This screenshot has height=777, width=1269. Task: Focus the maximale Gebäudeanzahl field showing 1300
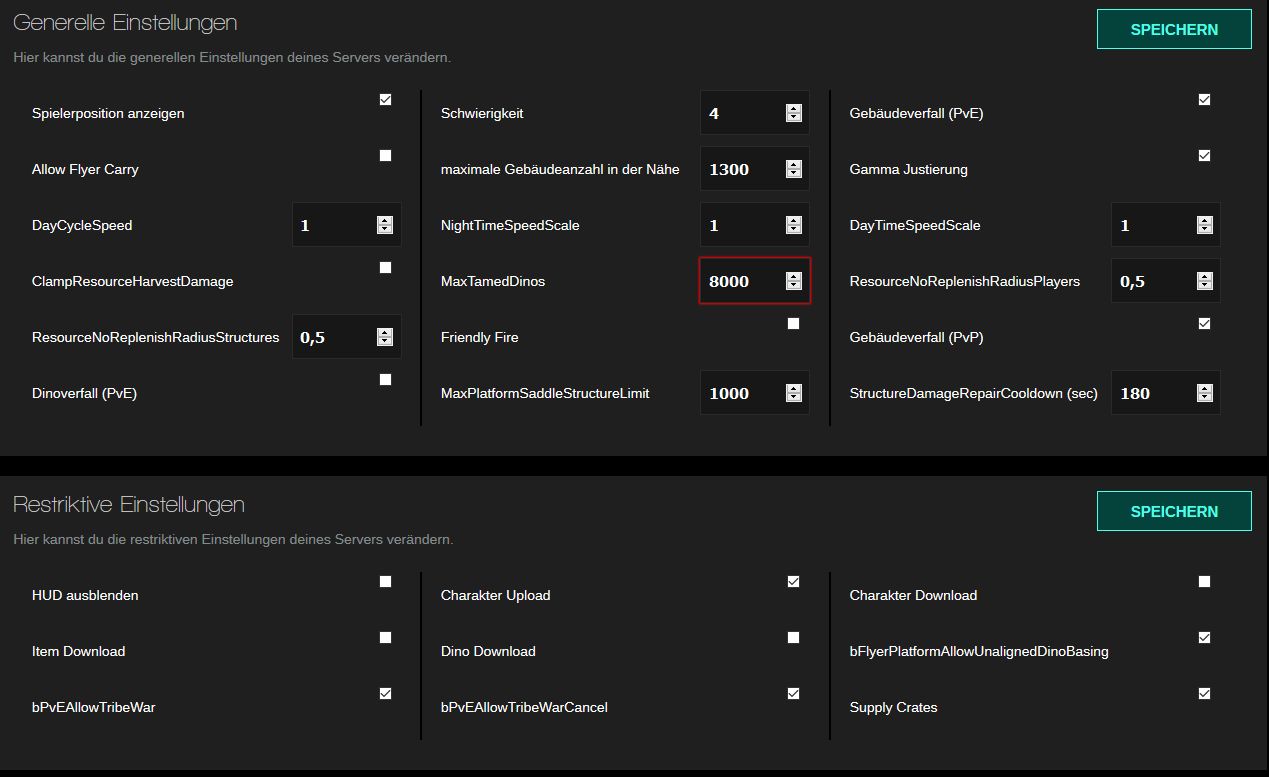(755, 169)
